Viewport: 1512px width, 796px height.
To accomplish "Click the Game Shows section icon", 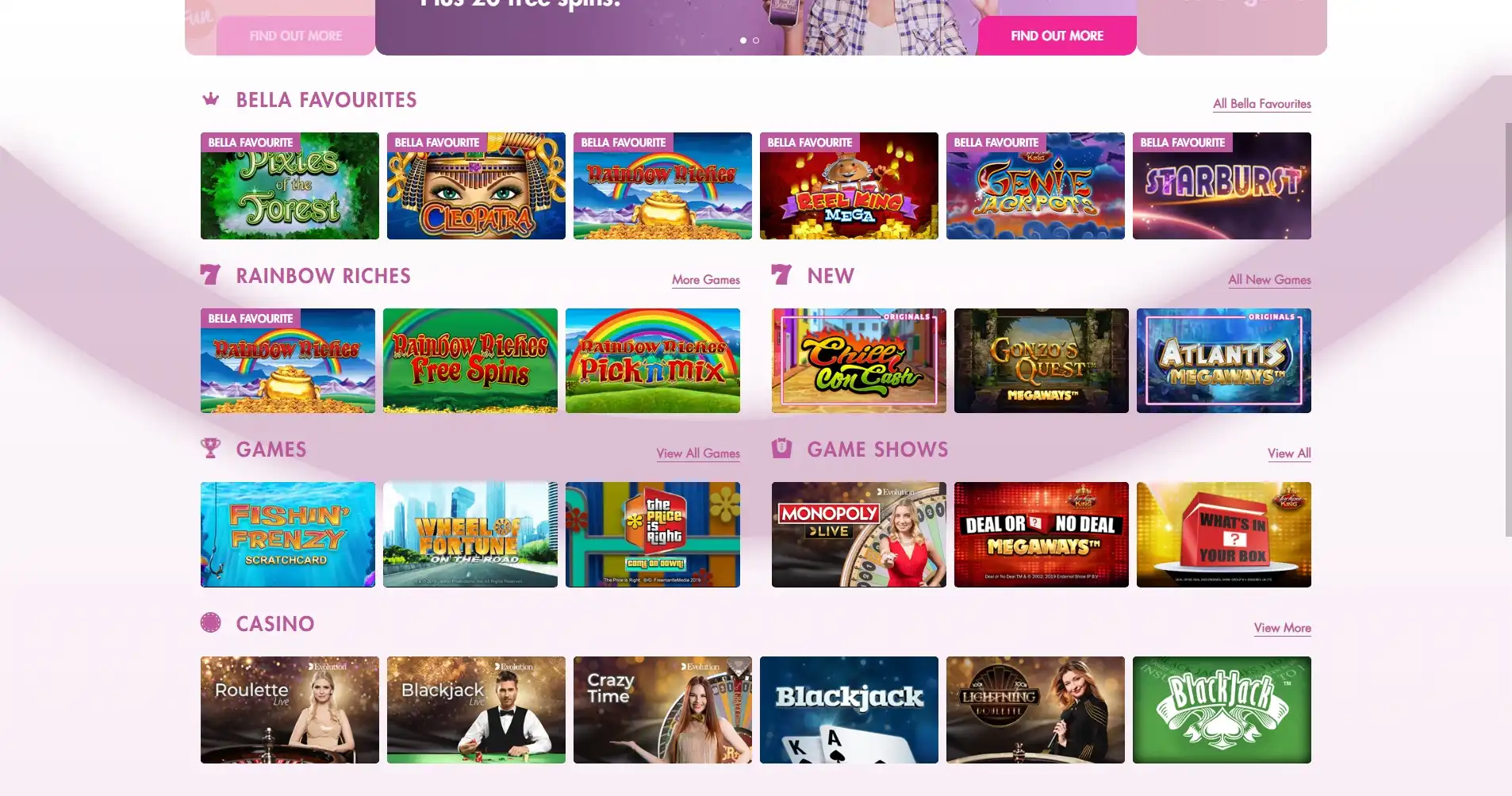I will pyautogui.click(x=781, y=449).
